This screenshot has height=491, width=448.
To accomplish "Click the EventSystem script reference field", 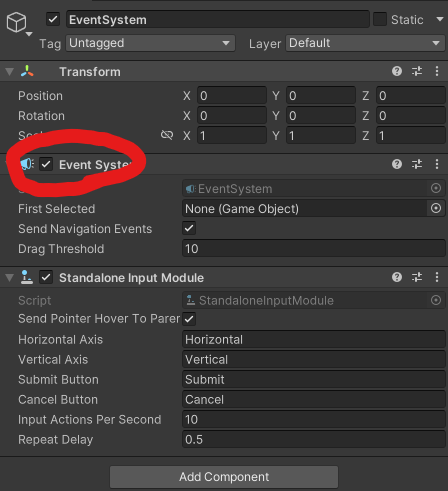I will pos(305,189).
